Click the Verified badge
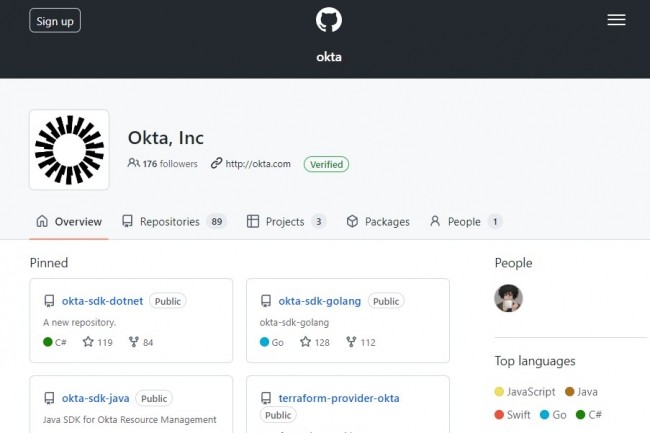The height and width of the screenshot is (433, 650). (326, 164)
